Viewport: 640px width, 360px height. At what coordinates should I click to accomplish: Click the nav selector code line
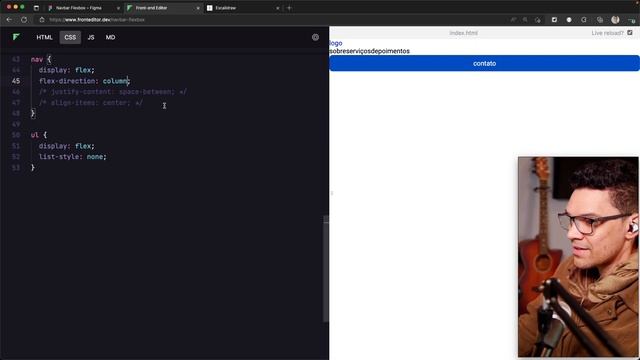click(41, 59)
